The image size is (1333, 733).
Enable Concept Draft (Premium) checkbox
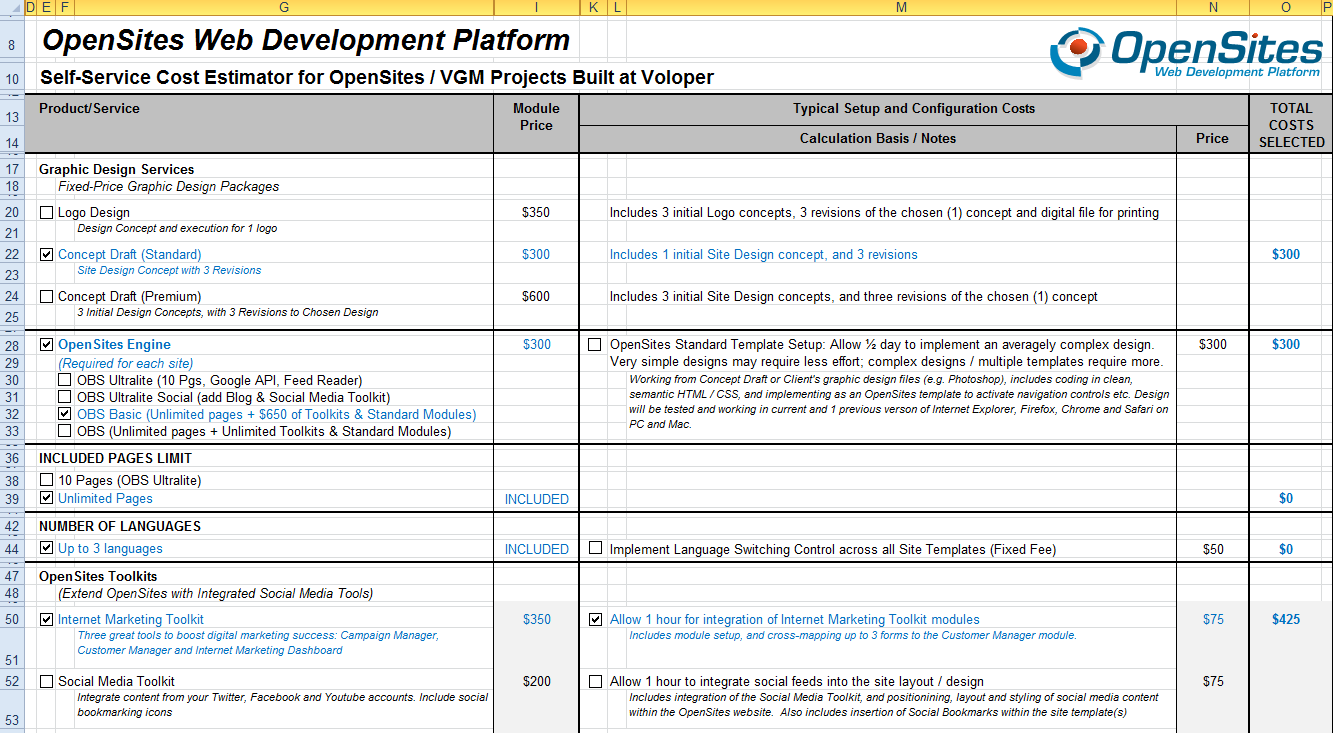coord(46,297)
